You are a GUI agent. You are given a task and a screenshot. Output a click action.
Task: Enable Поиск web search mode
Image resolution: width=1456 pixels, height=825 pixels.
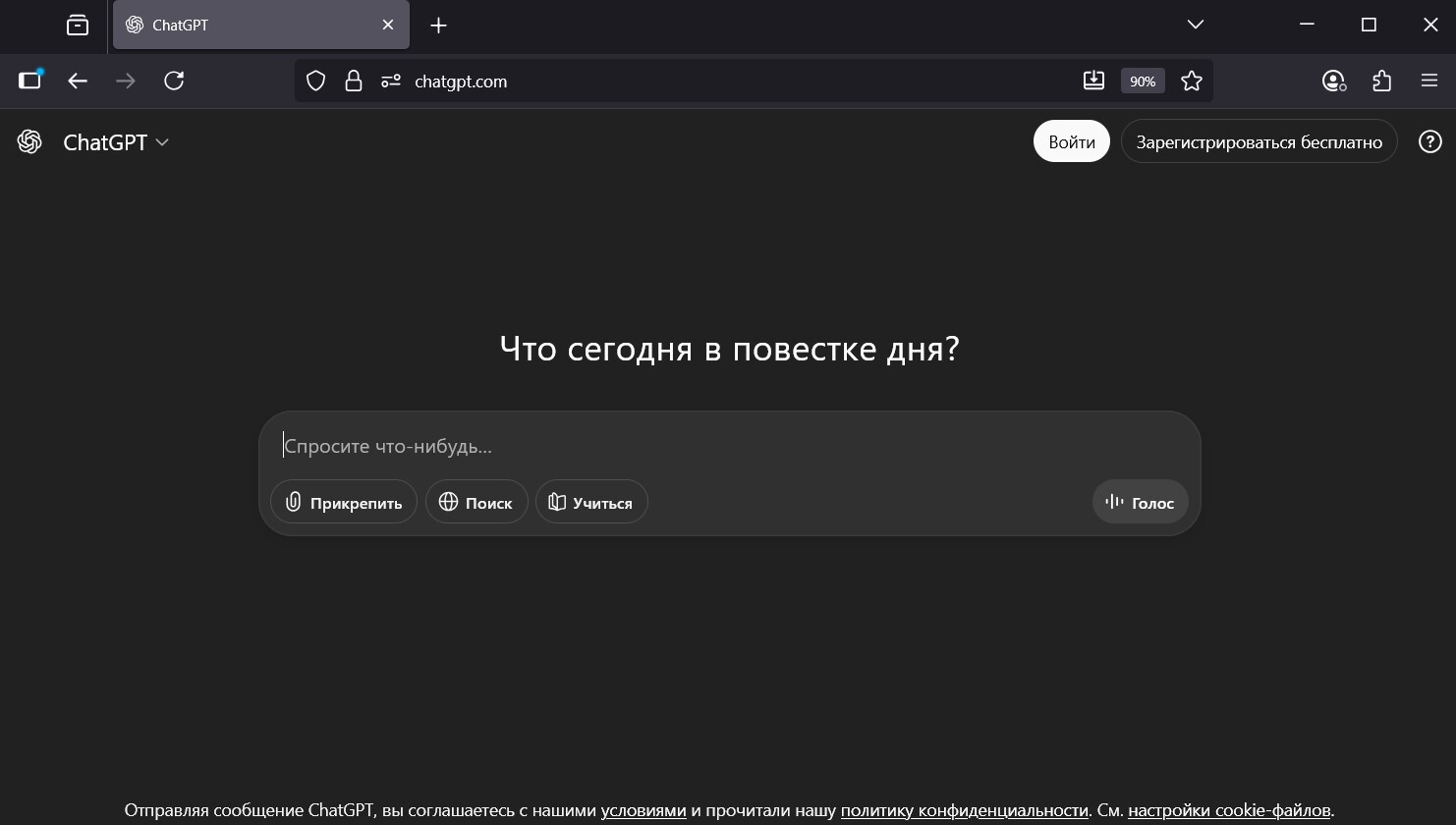pyautogui.click(x=476, y=502)
